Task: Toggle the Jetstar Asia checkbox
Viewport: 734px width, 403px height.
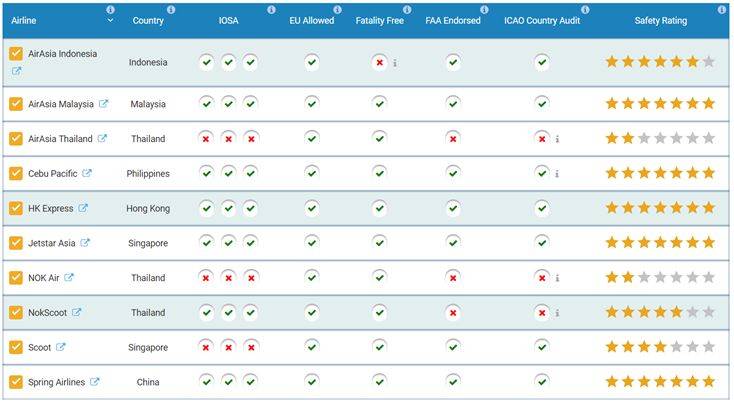Action: (16, 243)
